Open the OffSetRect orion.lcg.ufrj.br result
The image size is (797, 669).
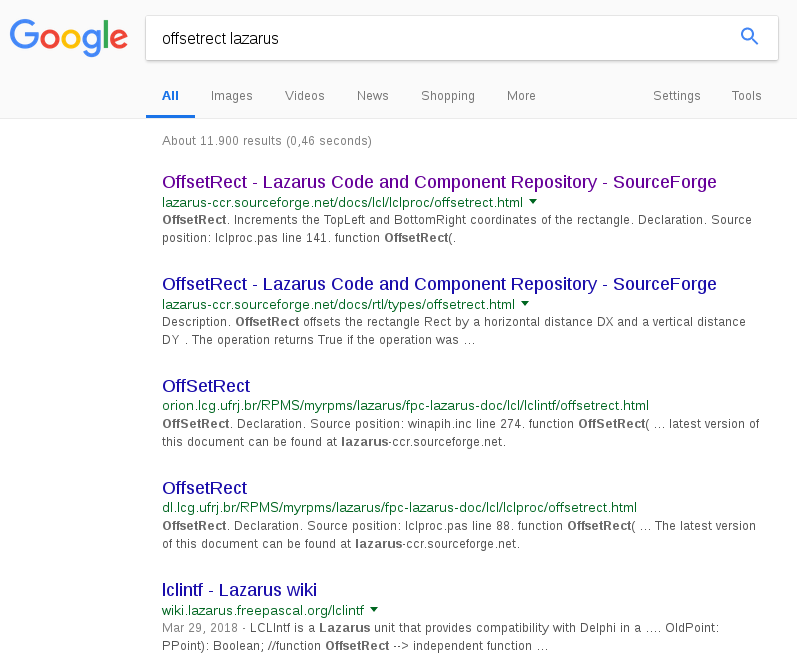[x=206, y=386]
